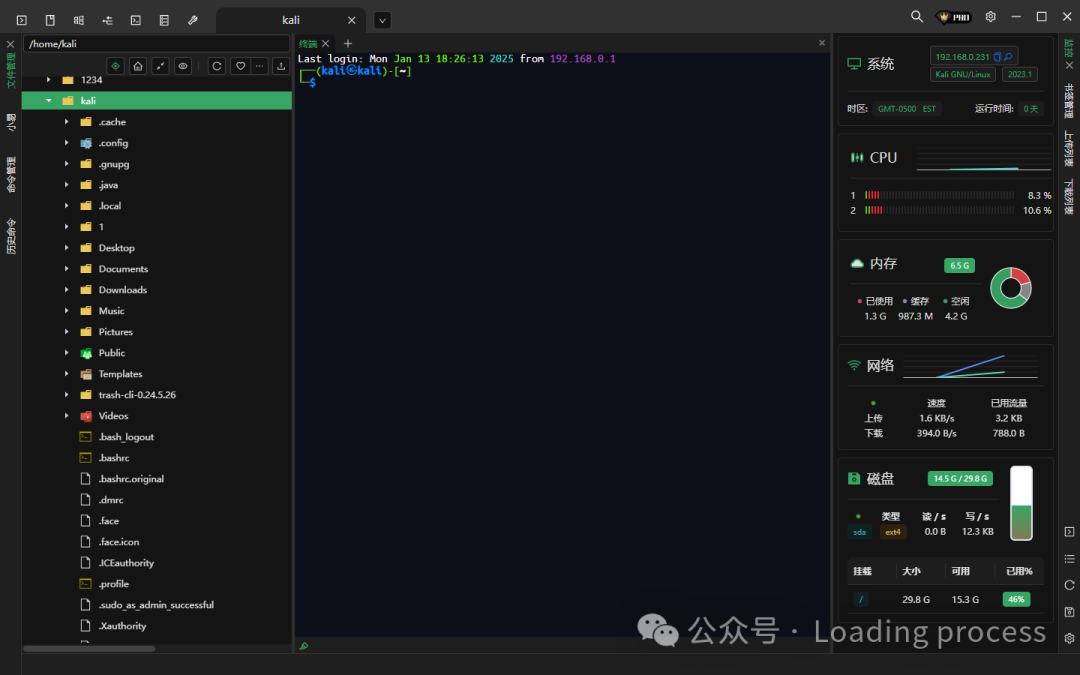Expand the Downloads folder

click(67, 289)
